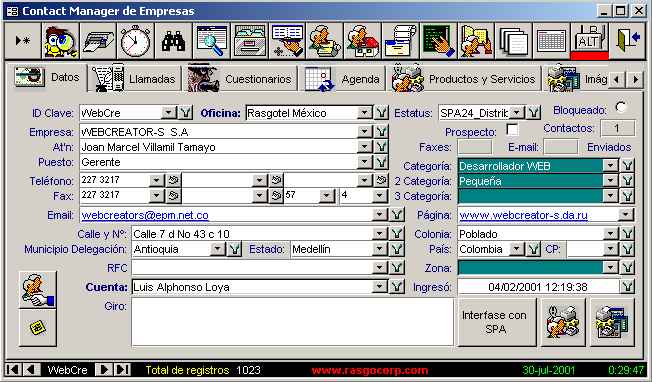Click the binoculars search toolbar icon
Screen dimensions: 652x382
[x=173, y=41]
